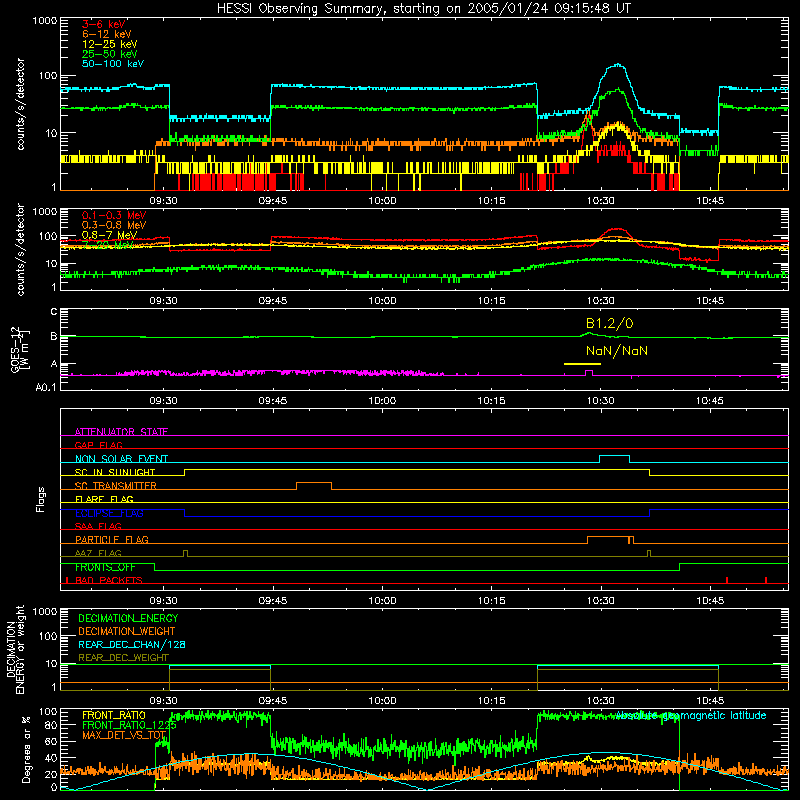Select the 0.1-0.3 MeV legend label

pyautogui.click(x=114, y=215)
